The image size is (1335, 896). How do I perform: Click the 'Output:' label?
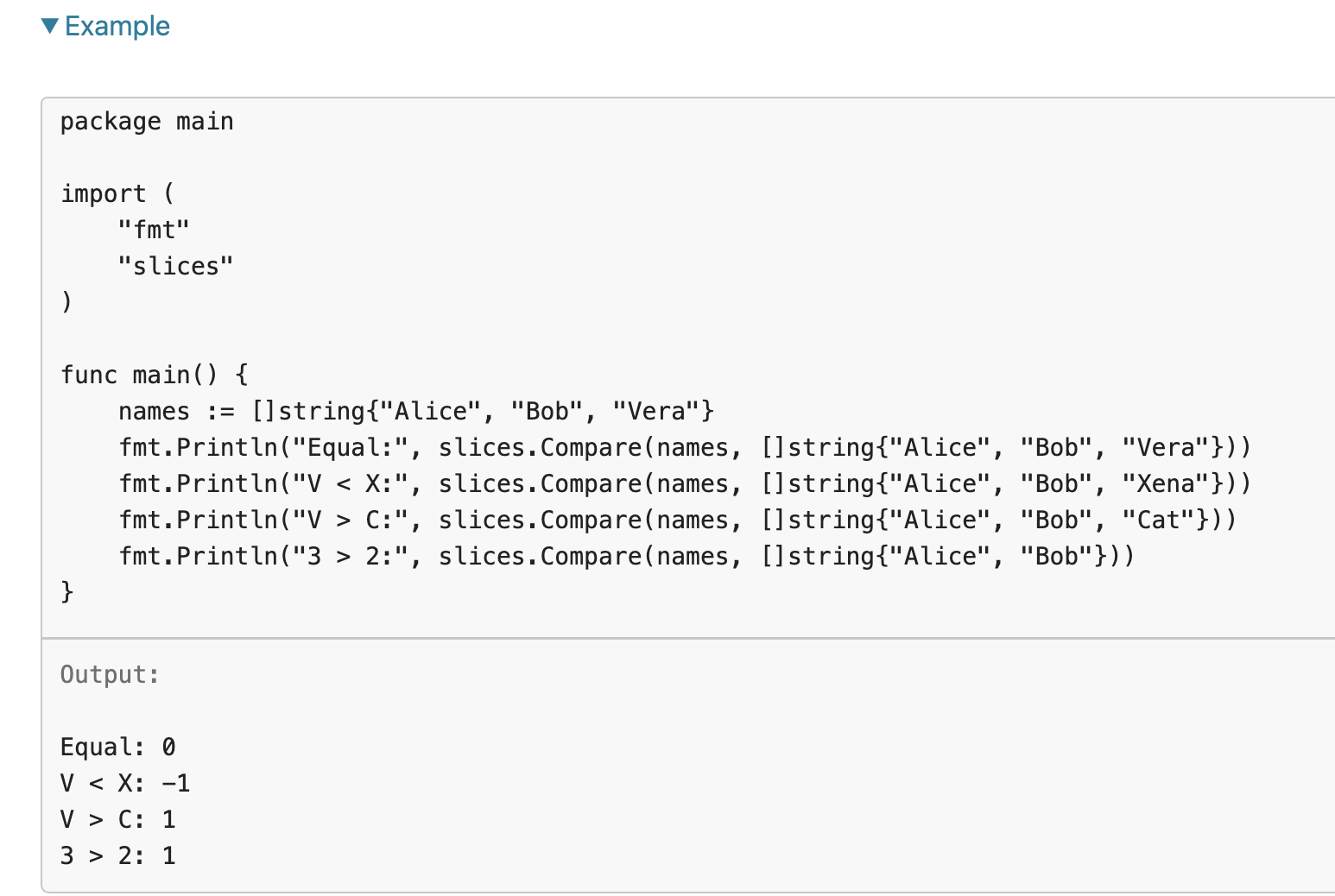pos(110,674)
